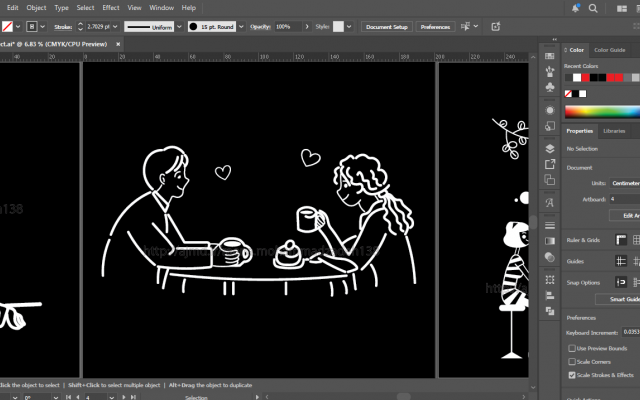Expand the fill color dropdown arrow
Image resolution: width=640 pixels, height=400 pixels.
coord(18,27)
